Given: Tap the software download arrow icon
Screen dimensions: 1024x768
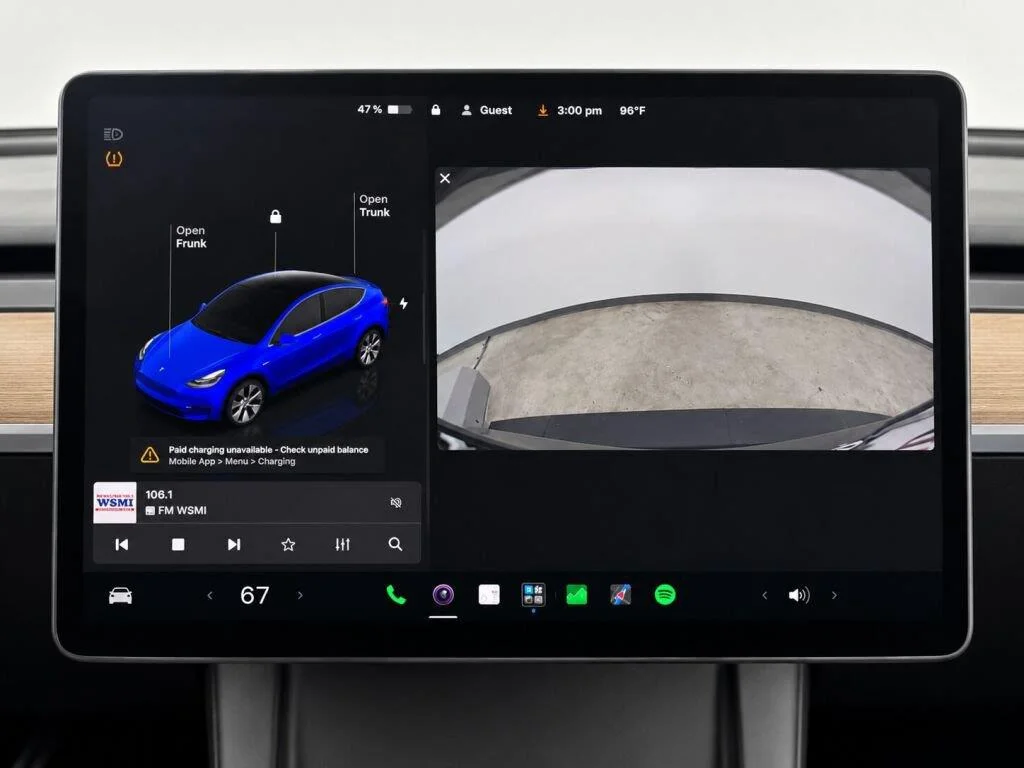Looking at the screenshot, I should tap(543, 110).
